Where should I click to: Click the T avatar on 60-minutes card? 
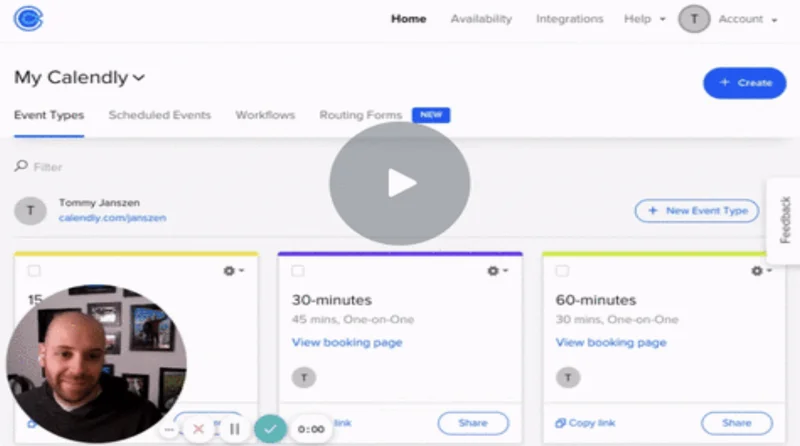coord(568,378)
